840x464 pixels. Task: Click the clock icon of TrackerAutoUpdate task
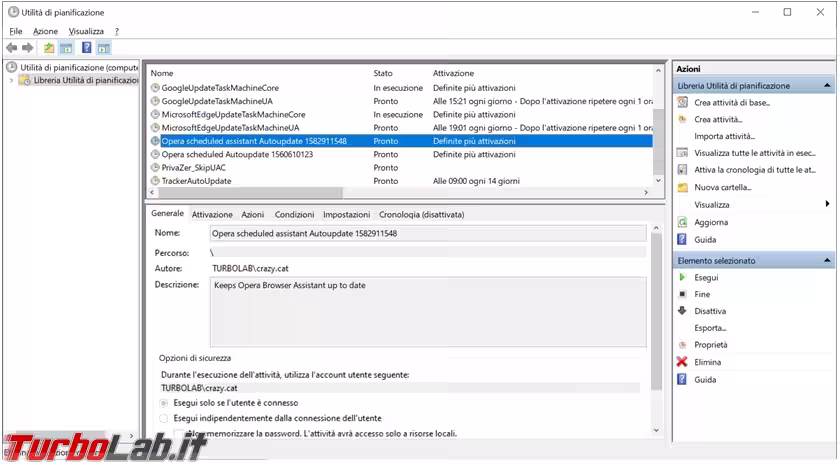[155, 181]
